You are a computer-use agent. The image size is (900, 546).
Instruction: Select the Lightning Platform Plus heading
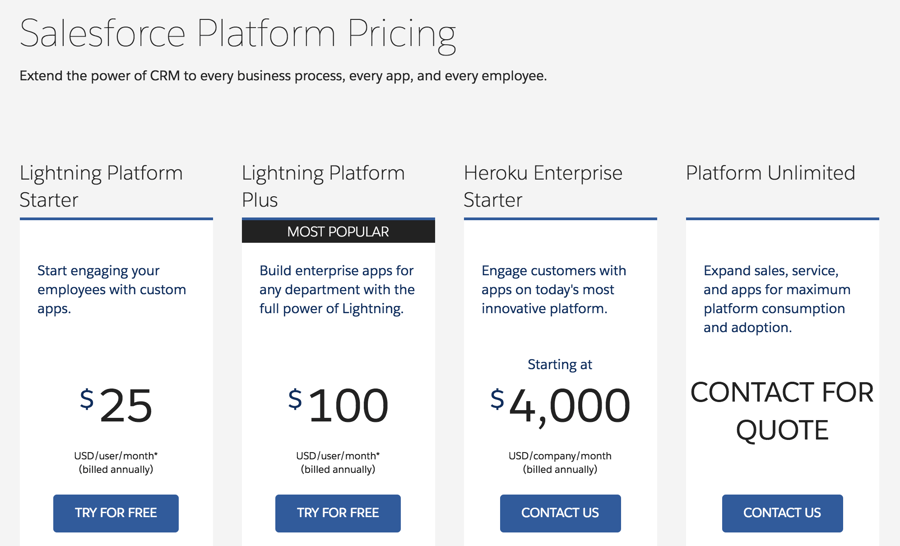coord(323,186)
